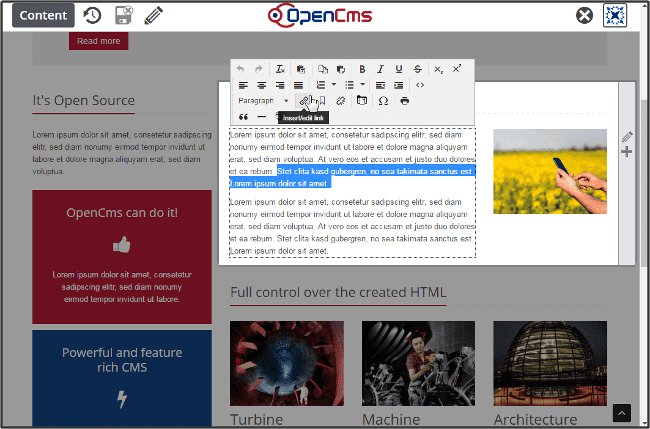Click the Turbine caption text
The image size is (650, 429).
257,419
